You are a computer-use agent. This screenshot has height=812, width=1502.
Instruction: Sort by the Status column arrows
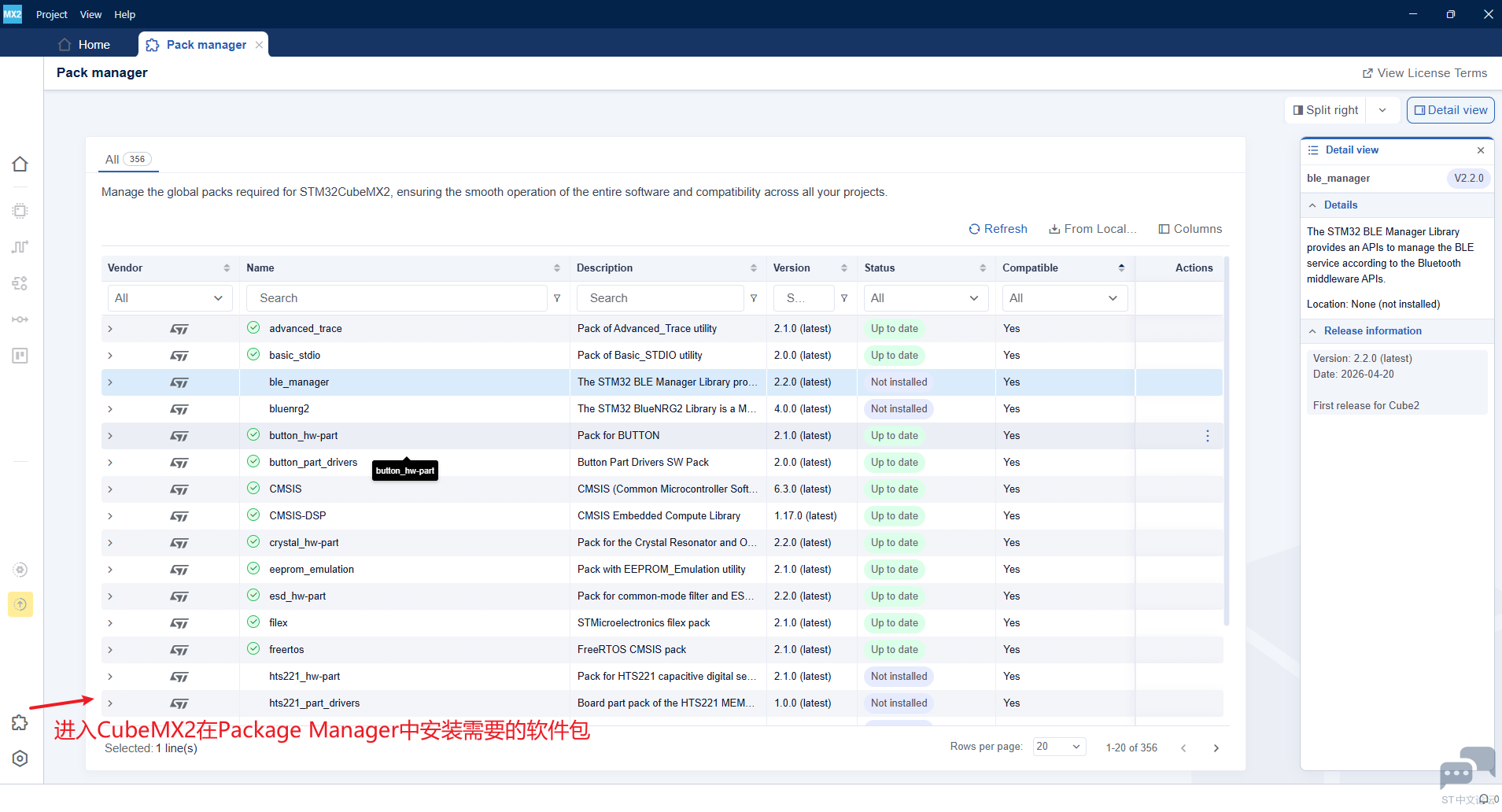coord(983,268)
